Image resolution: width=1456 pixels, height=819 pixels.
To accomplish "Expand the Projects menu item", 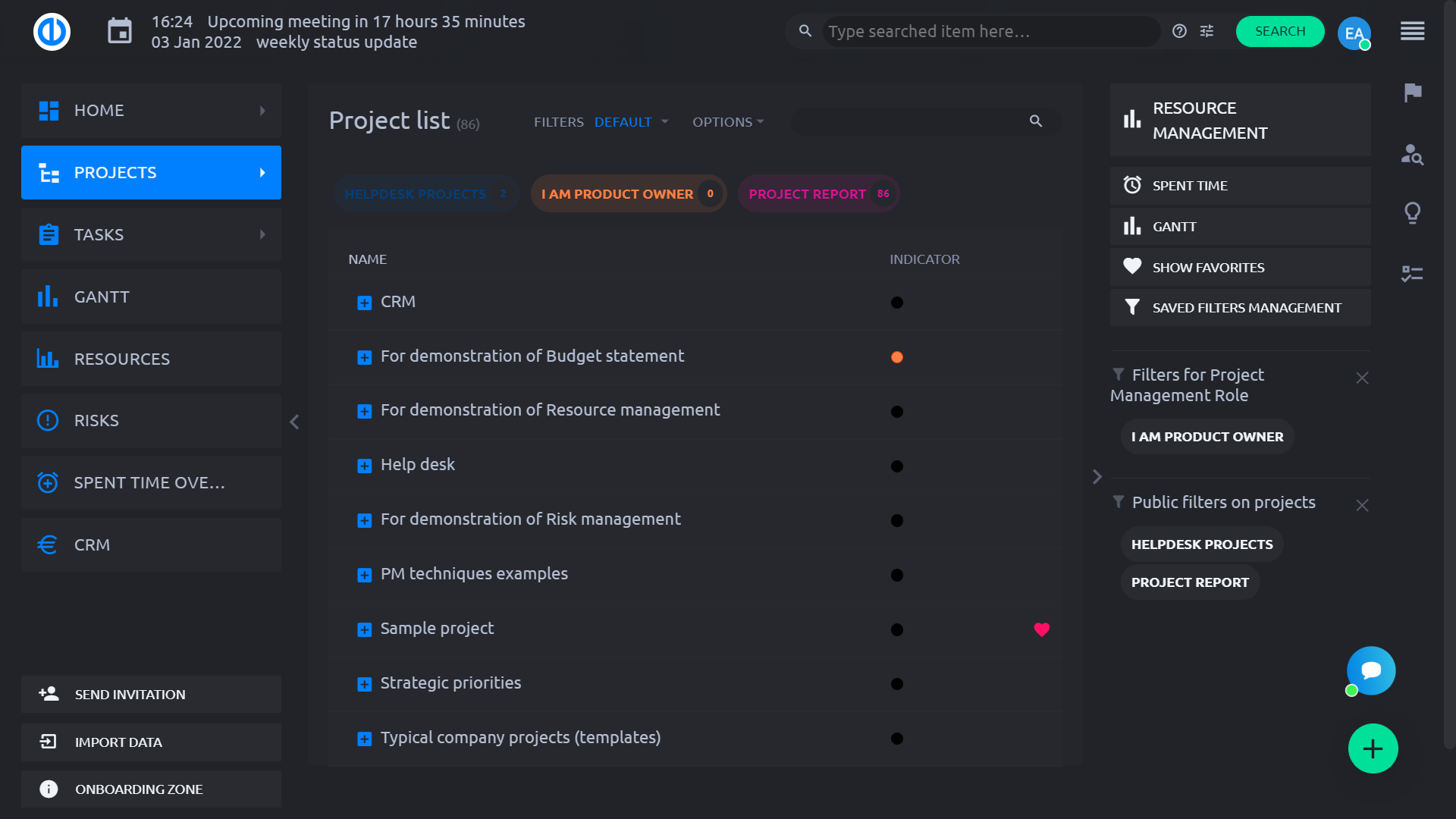I will pos(263,172).
